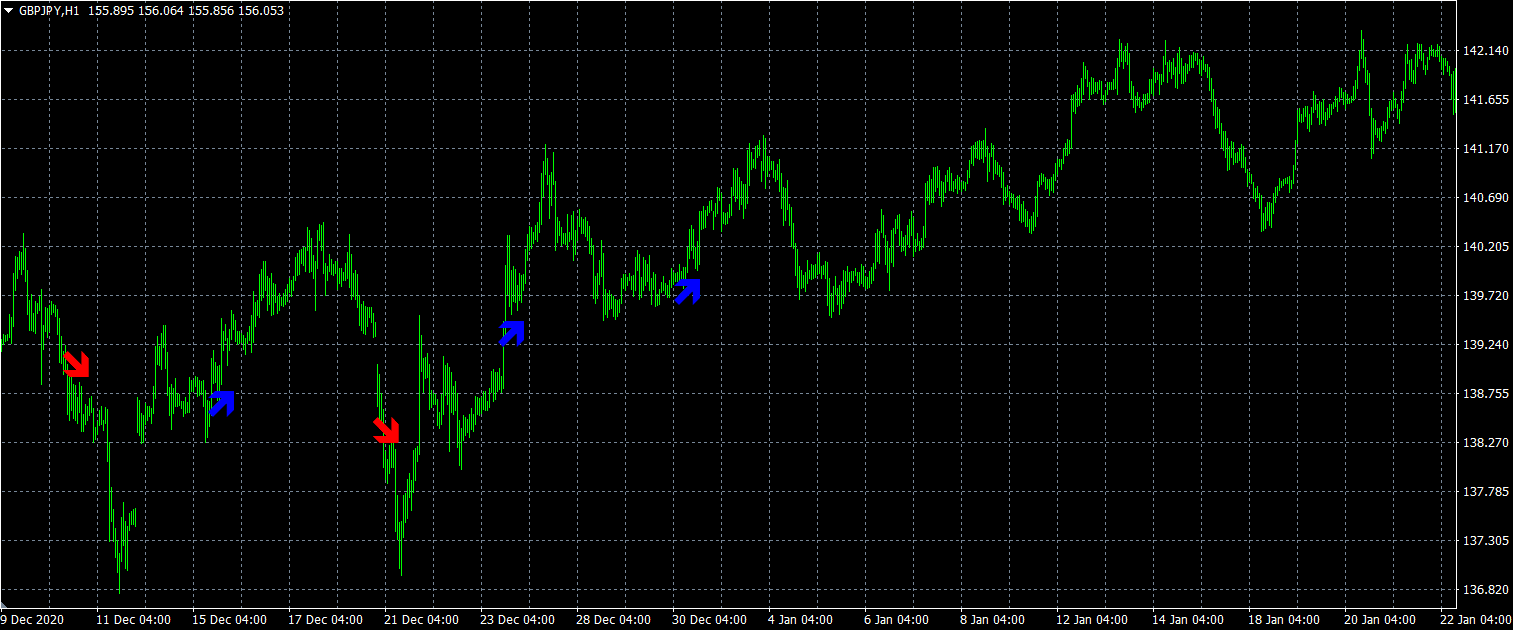The height and width of the screenshot is (630, 1513).
Task: Click the 30 Dec 04:00 time label
Action: point(709,620)
